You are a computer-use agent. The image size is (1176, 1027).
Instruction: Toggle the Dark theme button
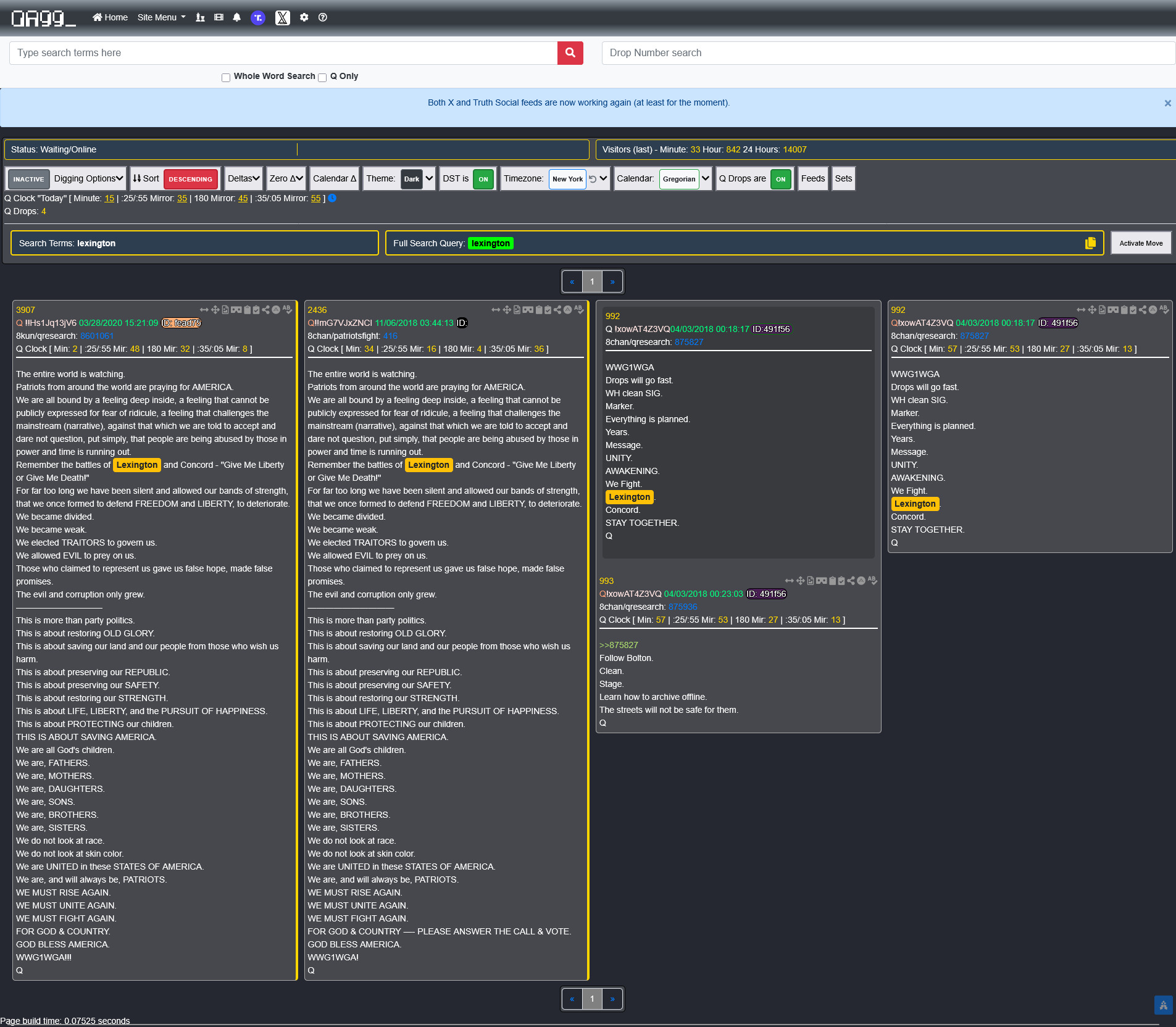pos(412,179)
